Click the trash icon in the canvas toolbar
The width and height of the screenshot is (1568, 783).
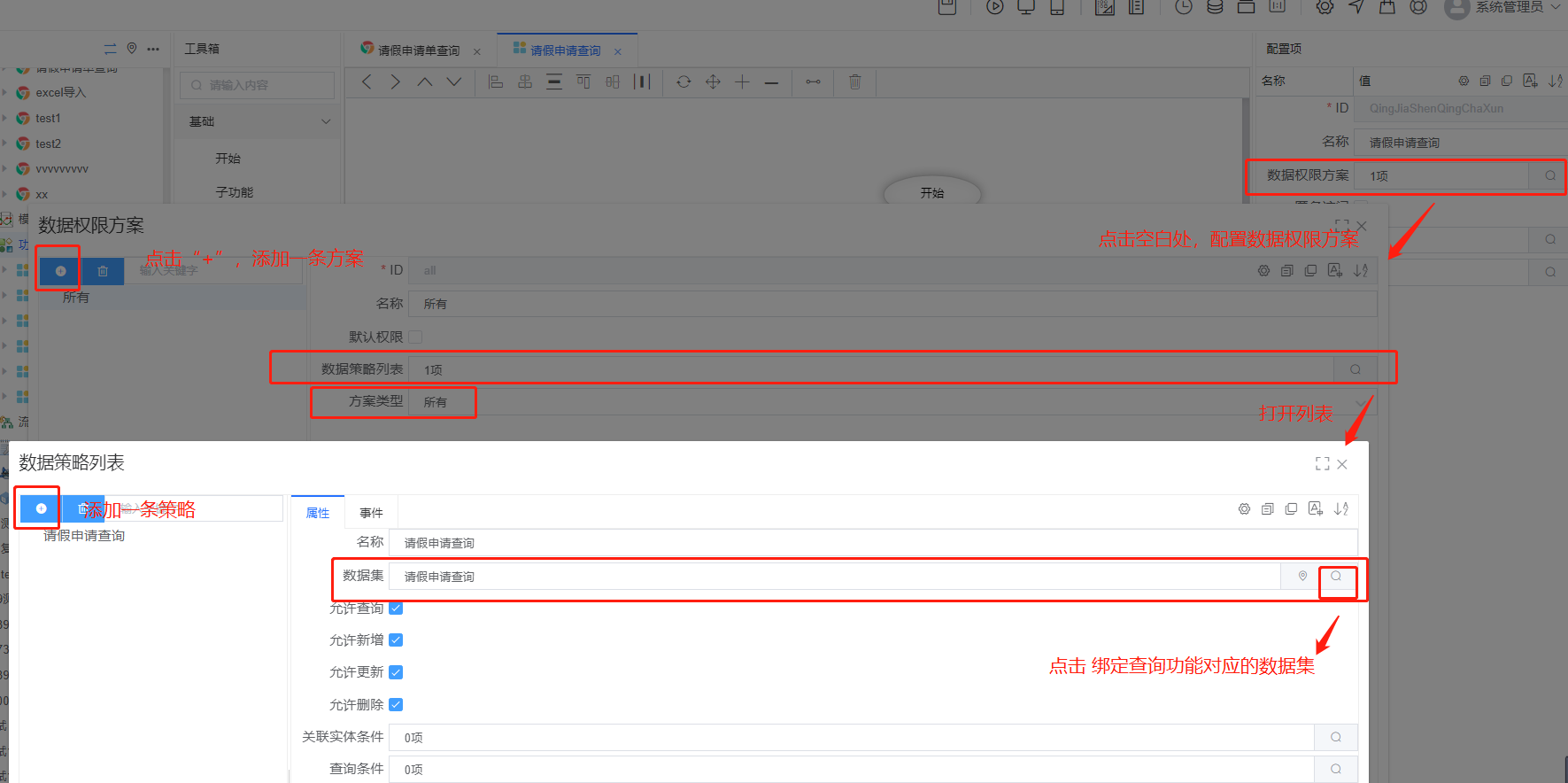(x=854, y=82)
